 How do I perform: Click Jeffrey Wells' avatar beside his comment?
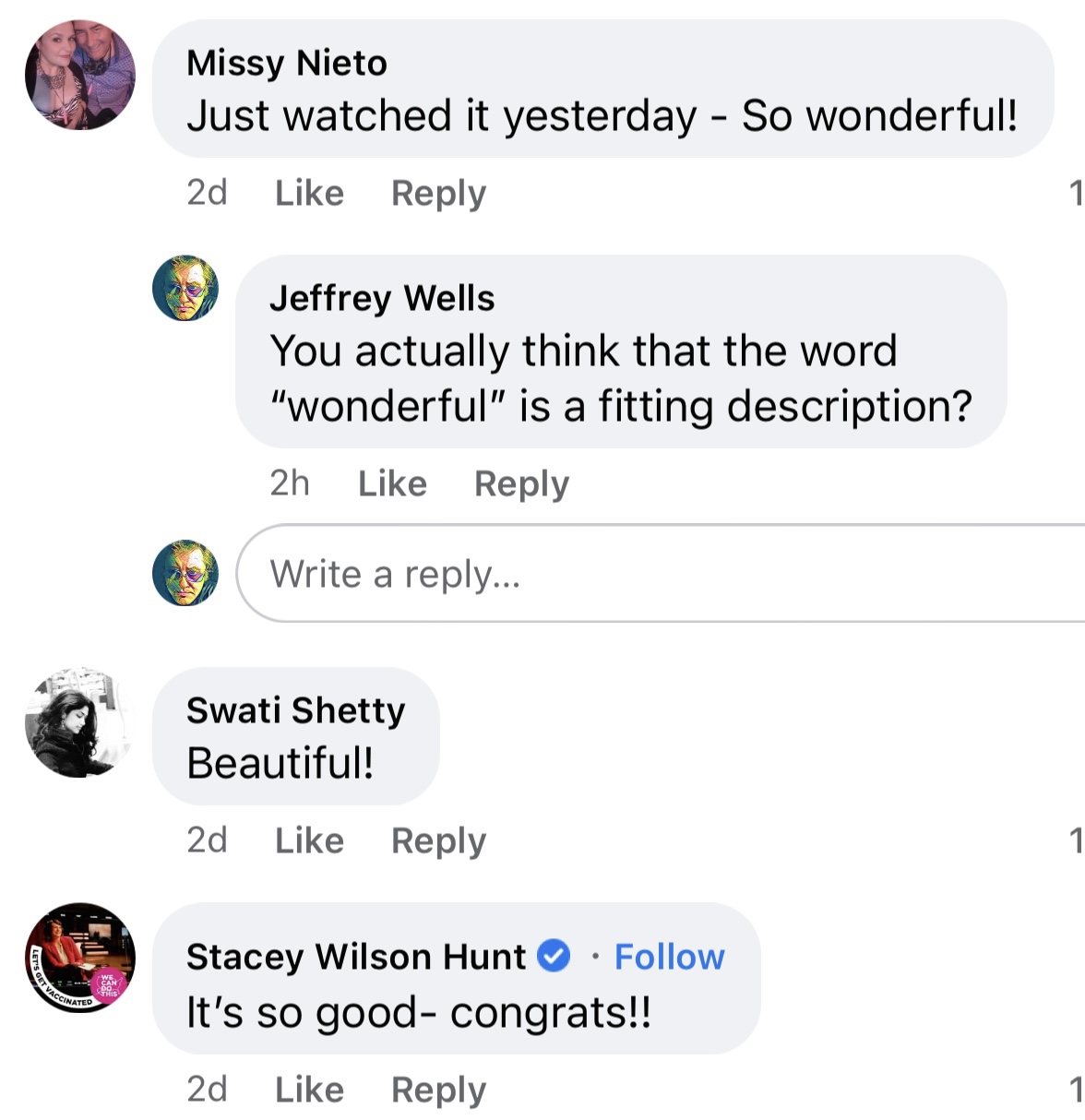click(185, 288)
